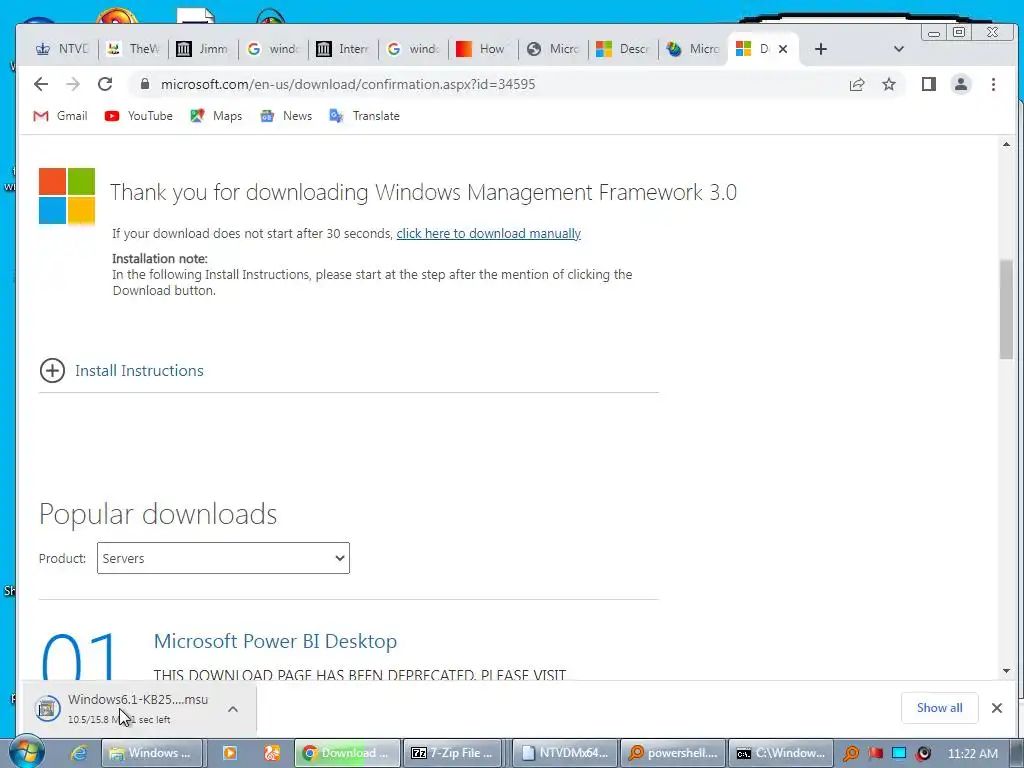Click the lock icon in address bar
The image size is (1024, 768).
point(145,84)
